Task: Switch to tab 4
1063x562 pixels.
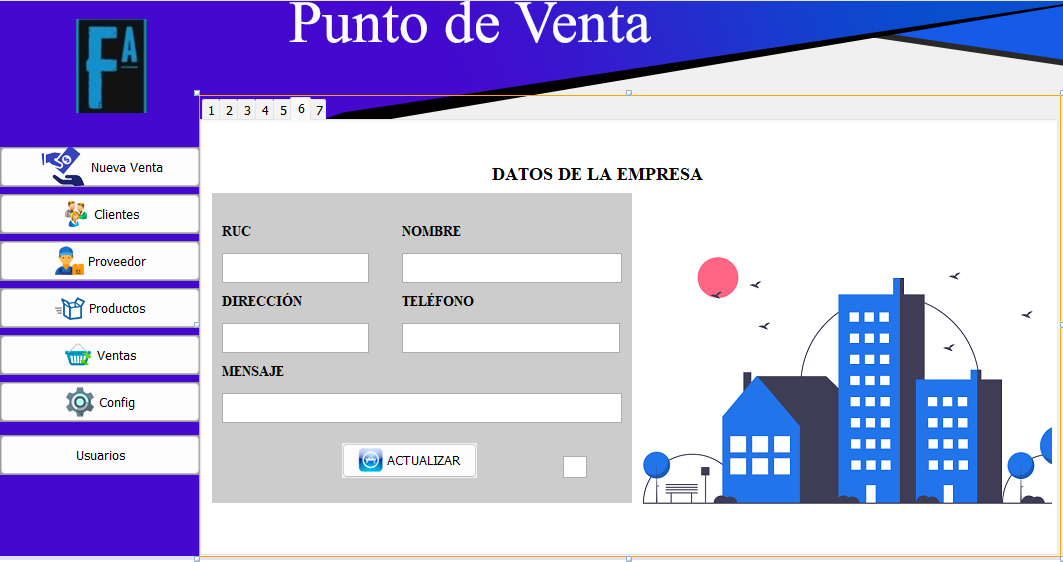Action: pyautogui.click(x=265, y=111)
